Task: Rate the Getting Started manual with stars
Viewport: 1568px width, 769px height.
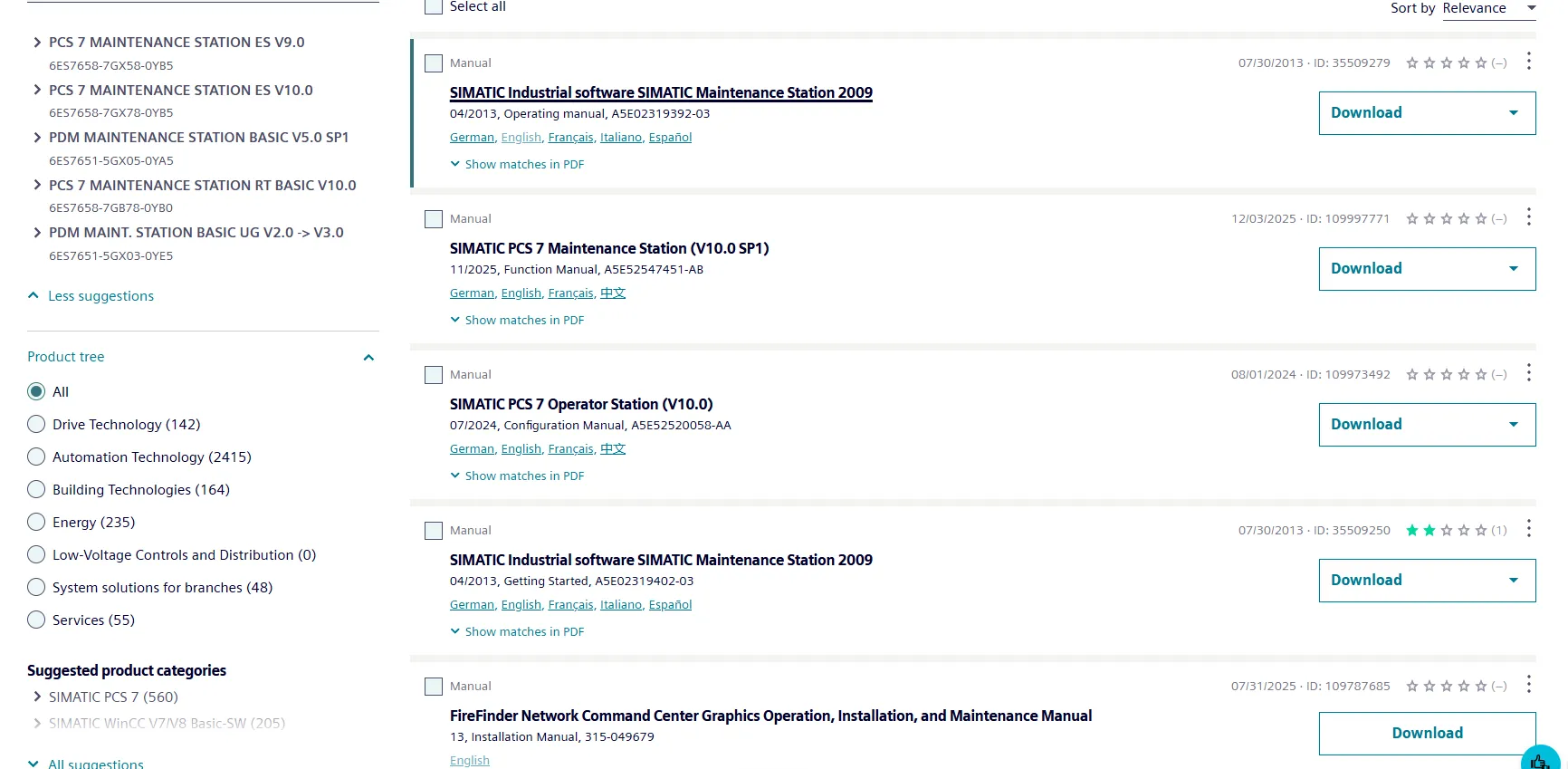Action: (x=1446, y=531)
